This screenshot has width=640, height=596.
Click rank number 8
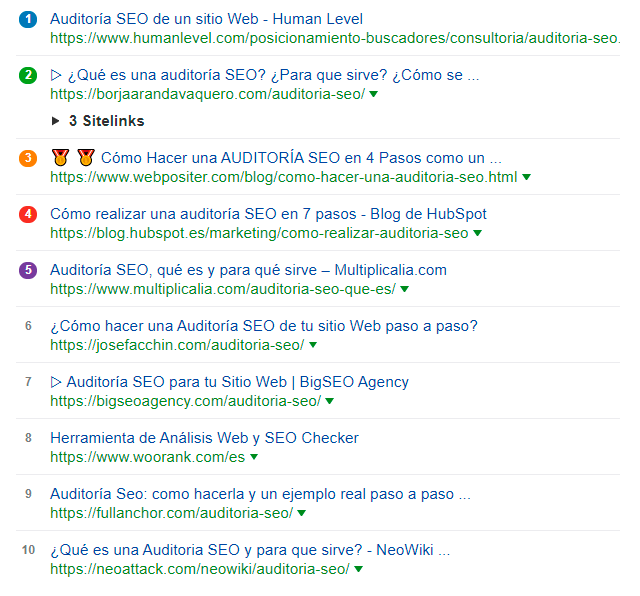coord(28,438)
